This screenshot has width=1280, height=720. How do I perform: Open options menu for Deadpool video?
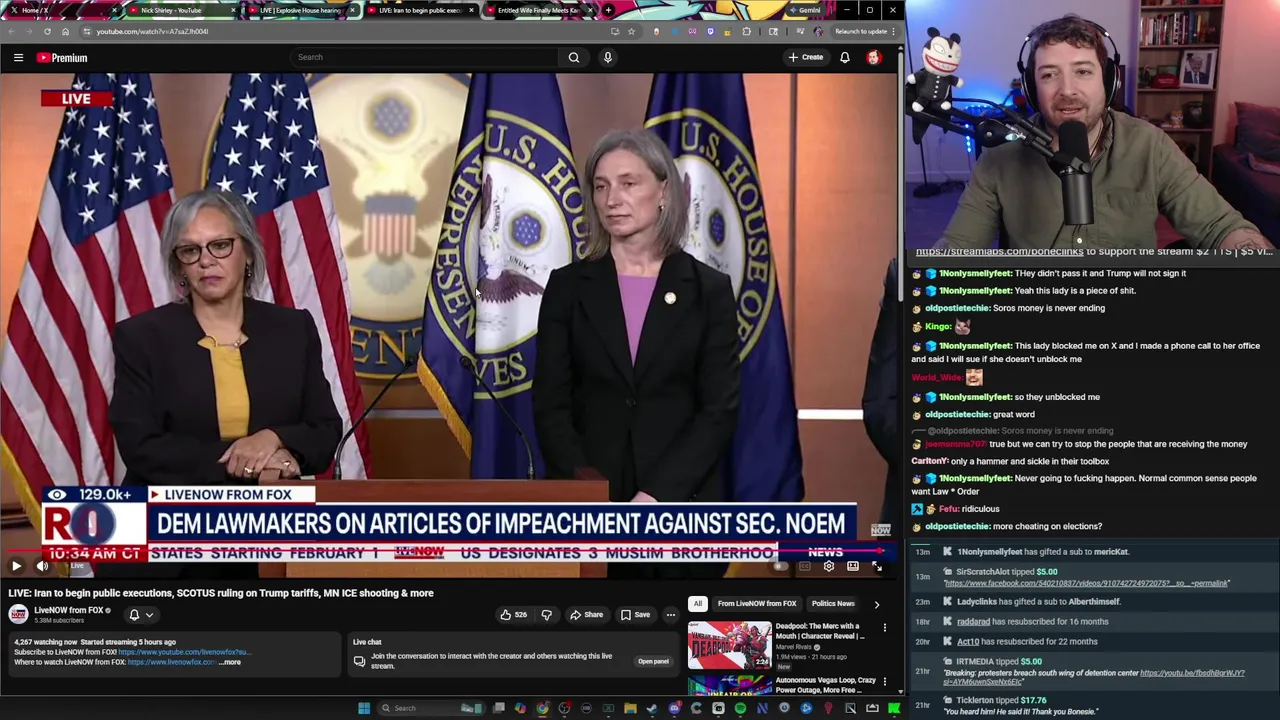[885, 628]
